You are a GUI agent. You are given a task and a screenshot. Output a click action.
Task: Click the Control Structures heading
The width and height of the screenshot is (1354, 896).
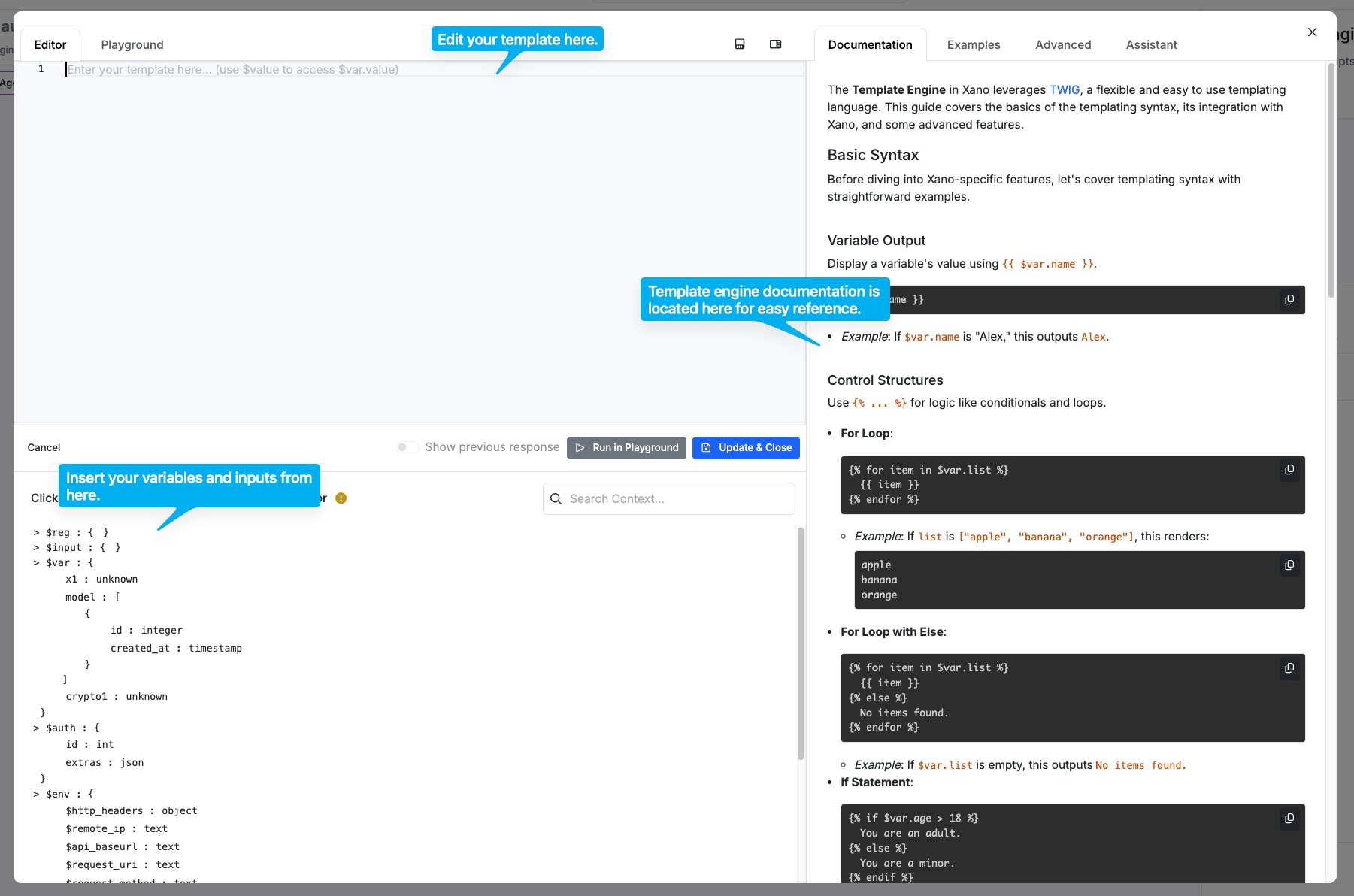[885, 380]
